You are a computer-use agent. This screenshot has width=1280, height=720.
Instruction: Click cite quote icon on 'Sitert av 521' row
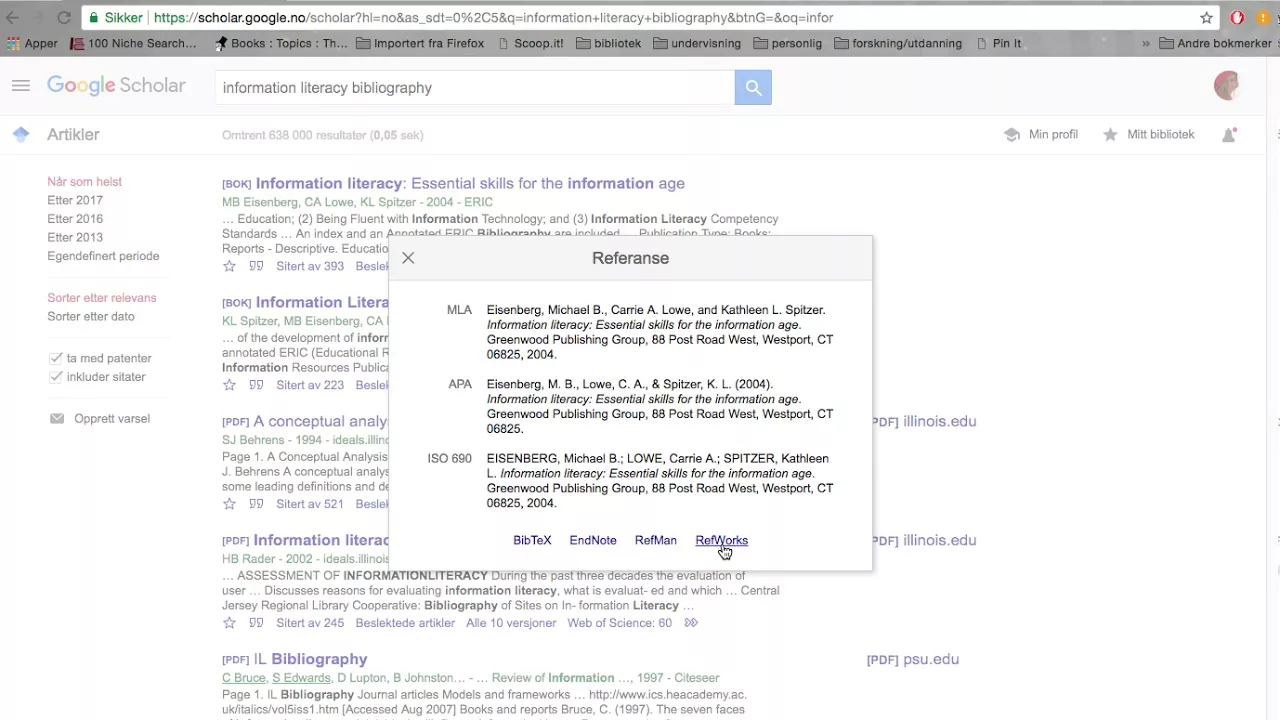(256, 504)
